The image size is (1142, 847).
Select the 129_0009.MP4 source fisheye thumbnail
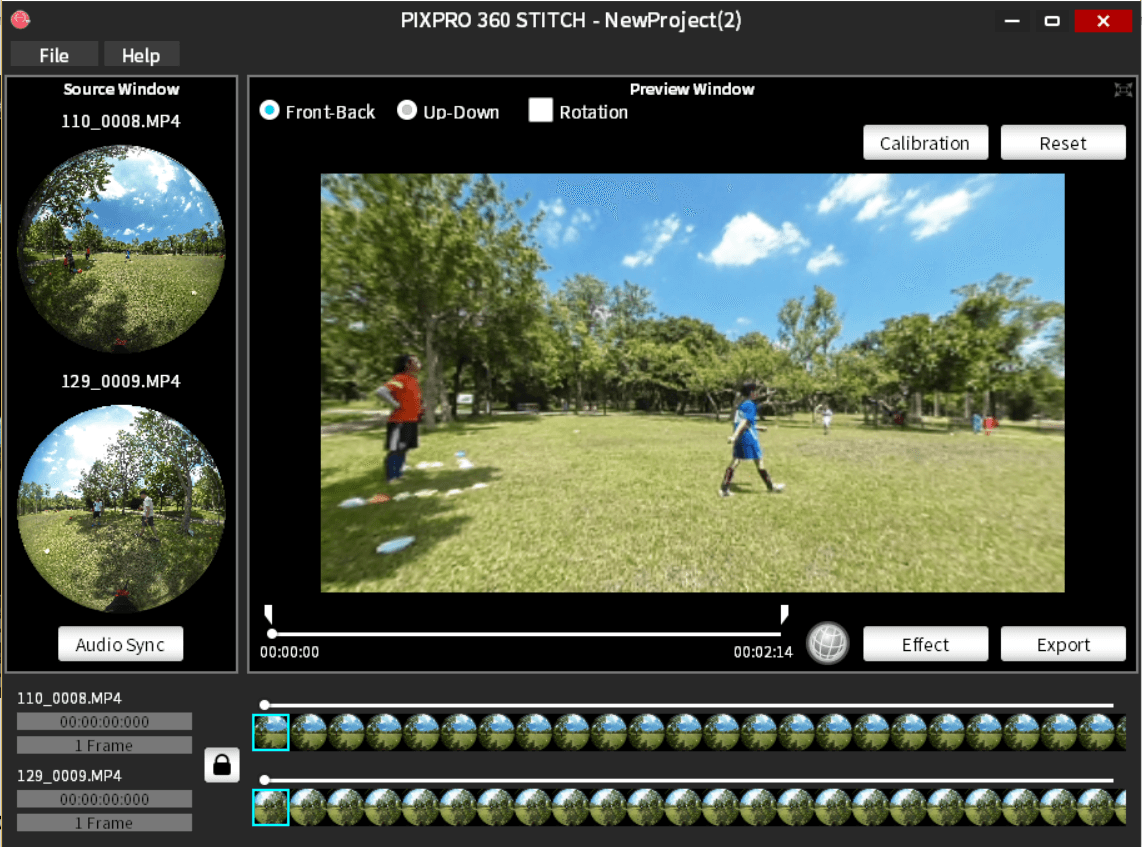[121, 508]
